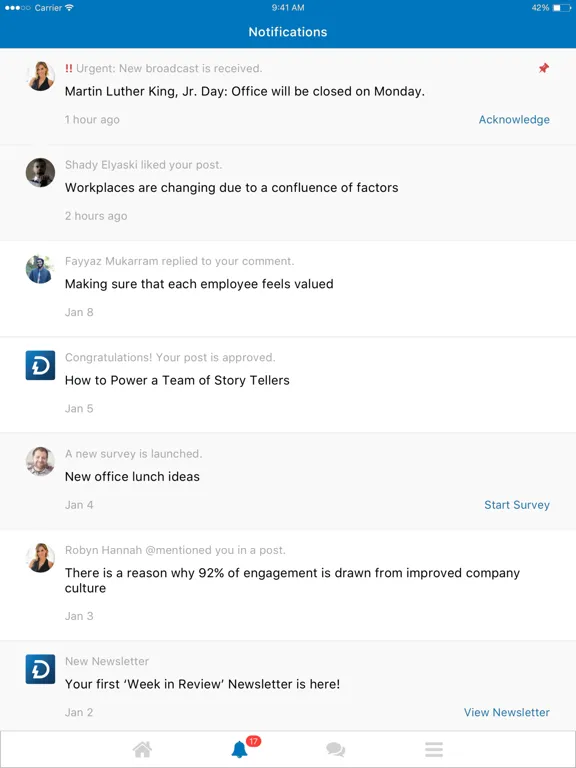This screenshot has height=768, width=576.
Task: Open the hamburger menu icon
Action: pyautogui.click(x=434, y=749)
